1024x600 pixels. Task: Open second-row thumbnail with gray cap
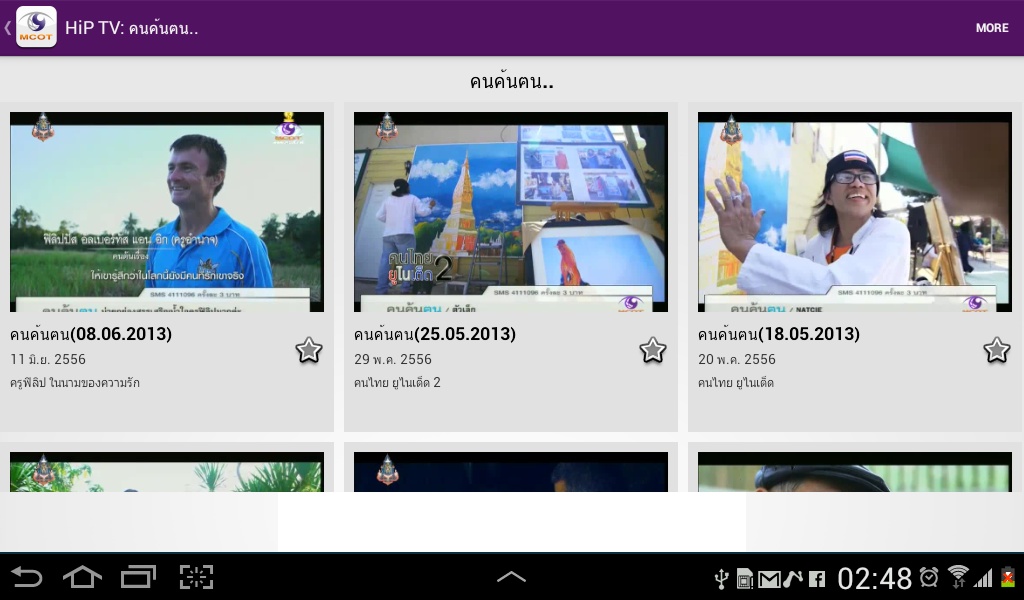(855, 471)
